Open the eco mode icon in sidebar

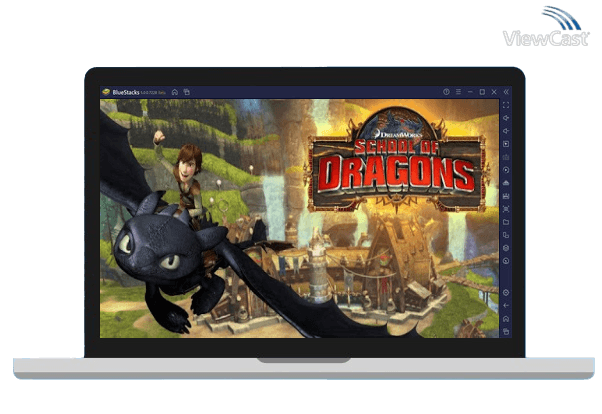[506, 183]
